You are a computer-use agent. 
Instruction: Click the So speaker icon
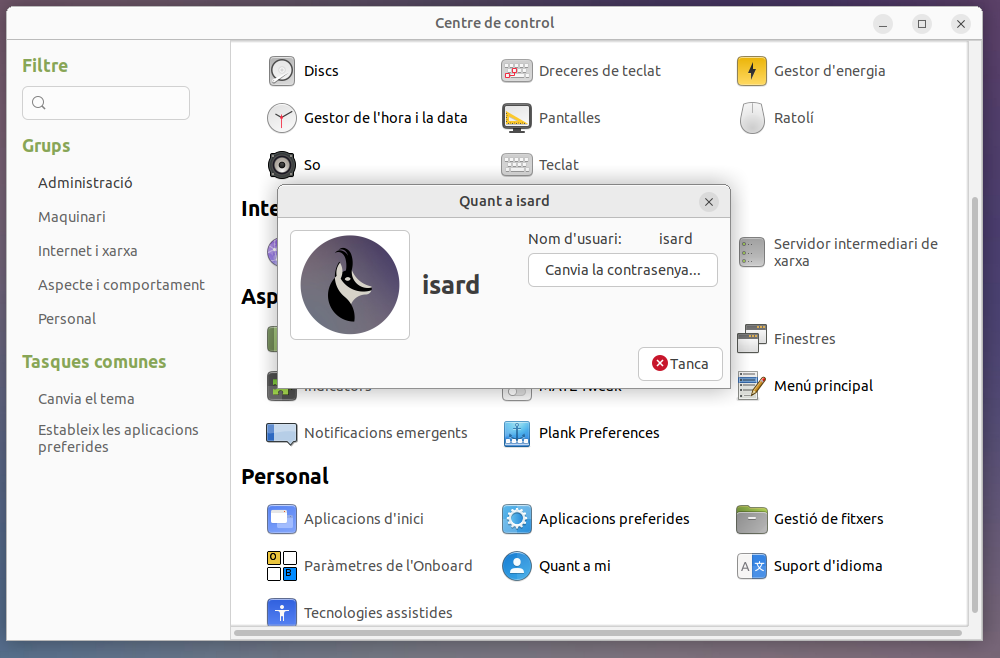282,165
